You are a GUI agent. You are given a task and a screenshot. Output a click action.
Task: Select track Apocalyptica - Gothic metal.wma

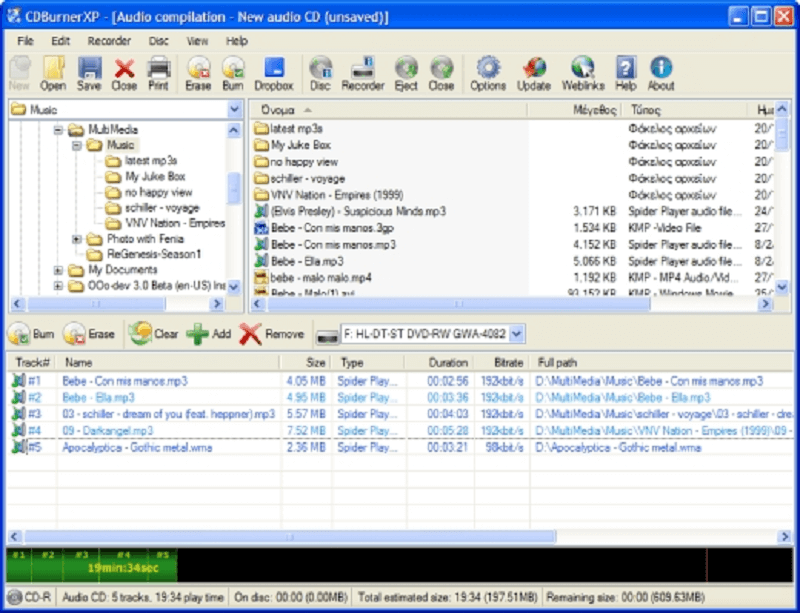click(x=137, y=448)
